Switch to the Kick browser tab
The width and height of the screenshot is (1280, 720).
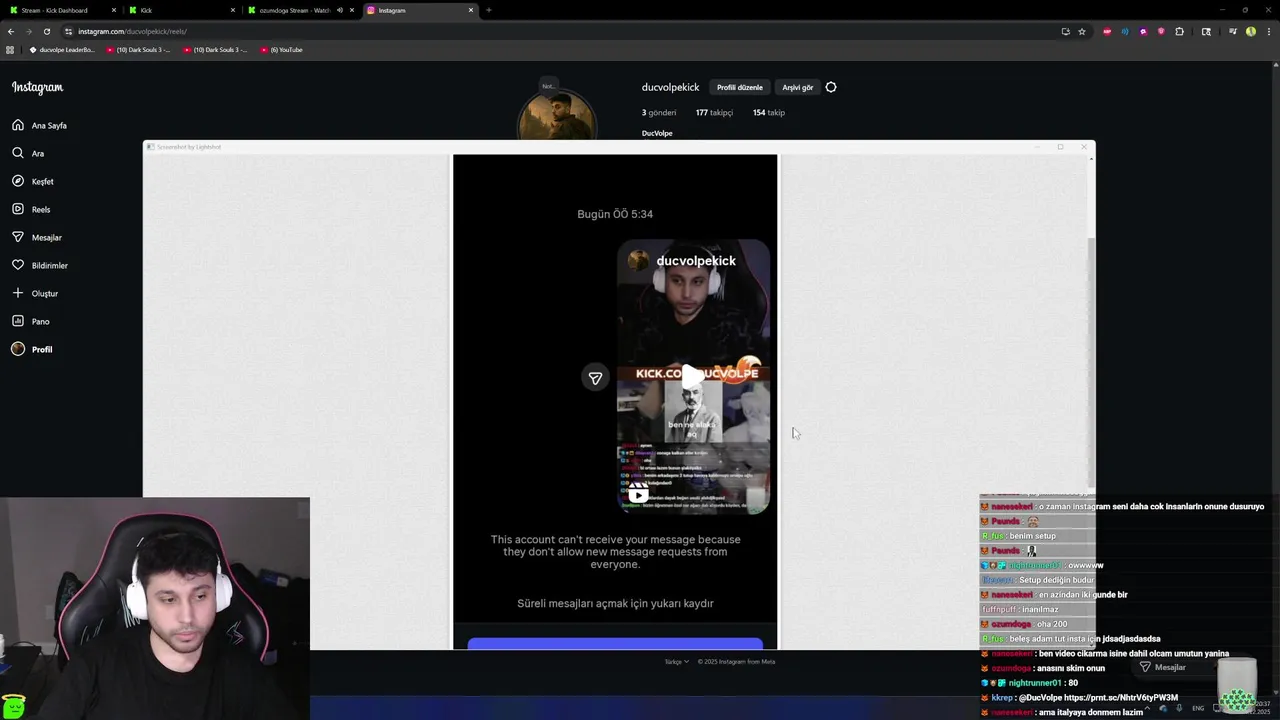pyautogui.click(x=181, y=10)
